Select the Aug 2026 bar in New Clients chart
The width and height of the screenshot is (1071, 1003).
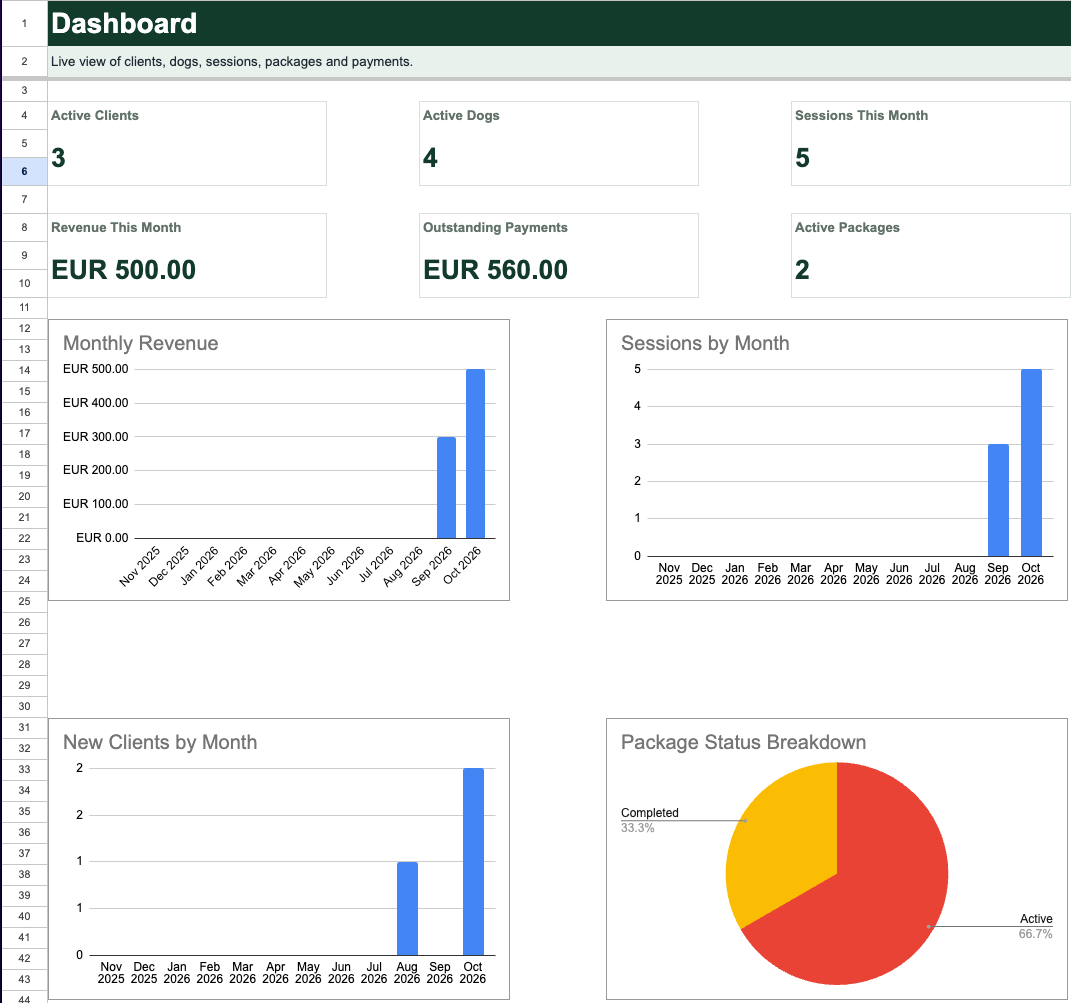pyautogui.click(x=407, y=909)
